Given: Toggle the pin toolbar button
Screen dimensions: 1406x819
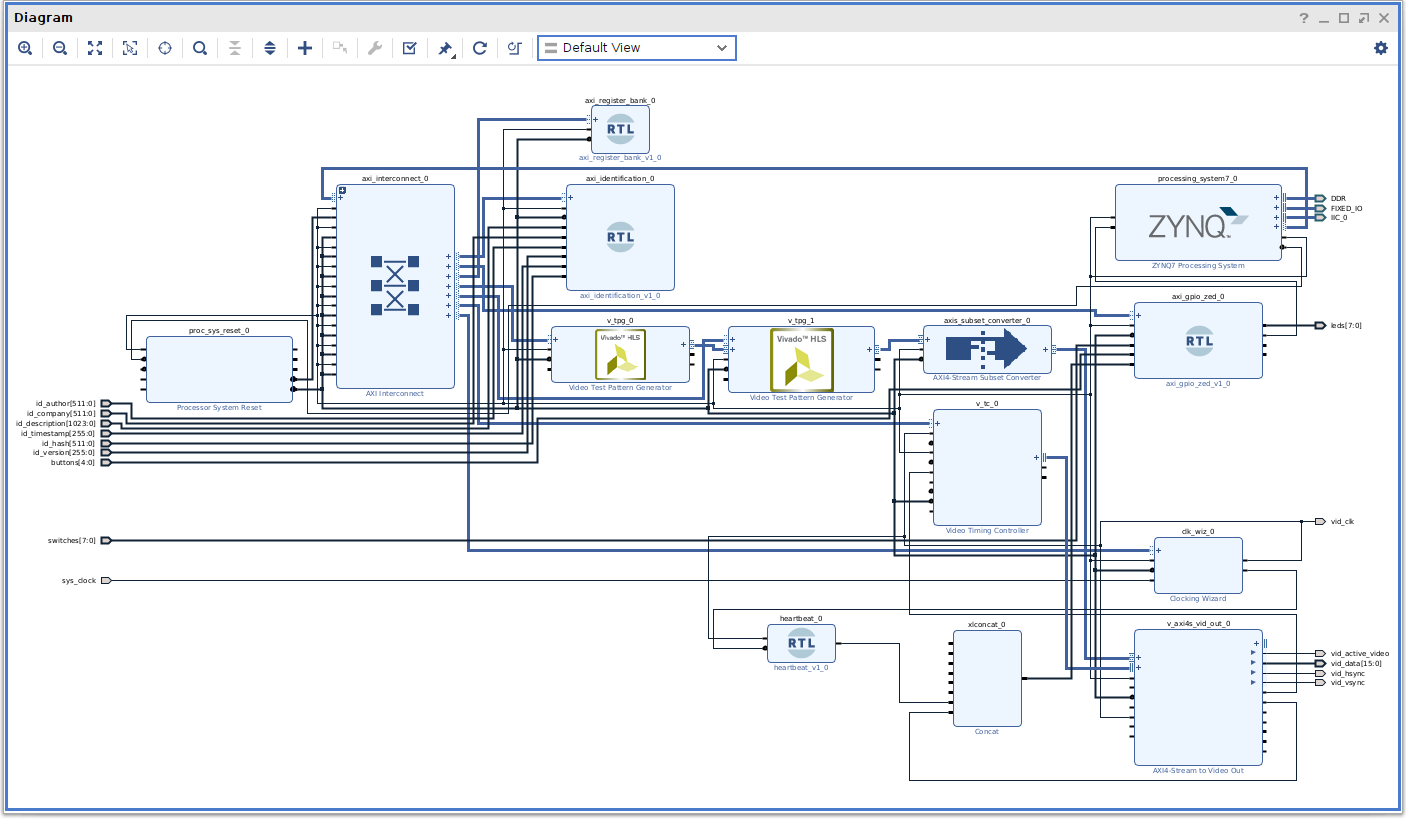Looking at the screenshot, I should [x=446, y=48].
